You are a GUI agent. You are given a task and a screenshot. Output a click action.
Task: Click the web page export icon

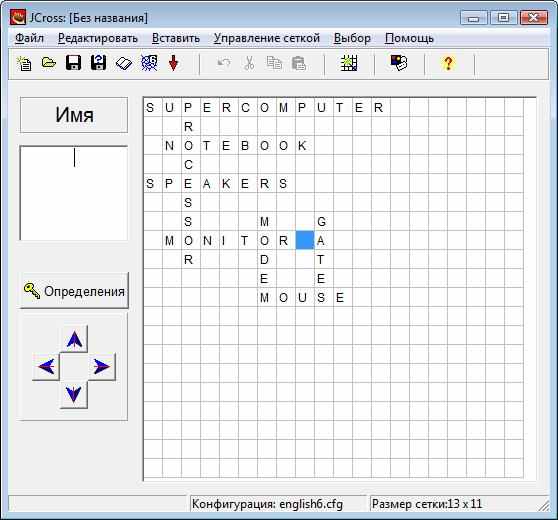149,63
